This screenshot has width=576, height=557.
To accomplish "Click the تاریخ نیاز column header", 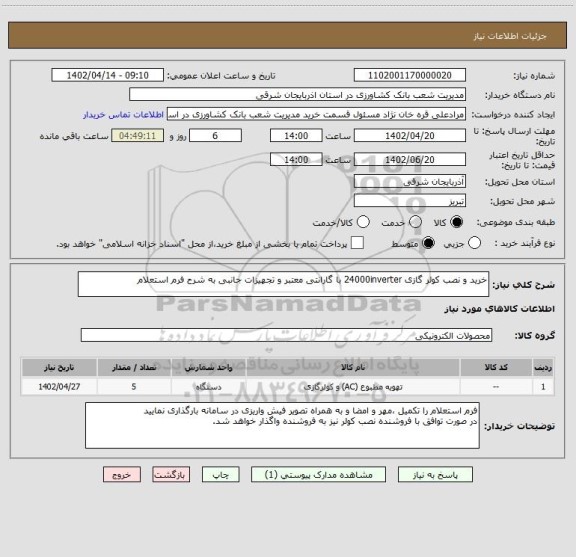I will (x=59, y=367).
